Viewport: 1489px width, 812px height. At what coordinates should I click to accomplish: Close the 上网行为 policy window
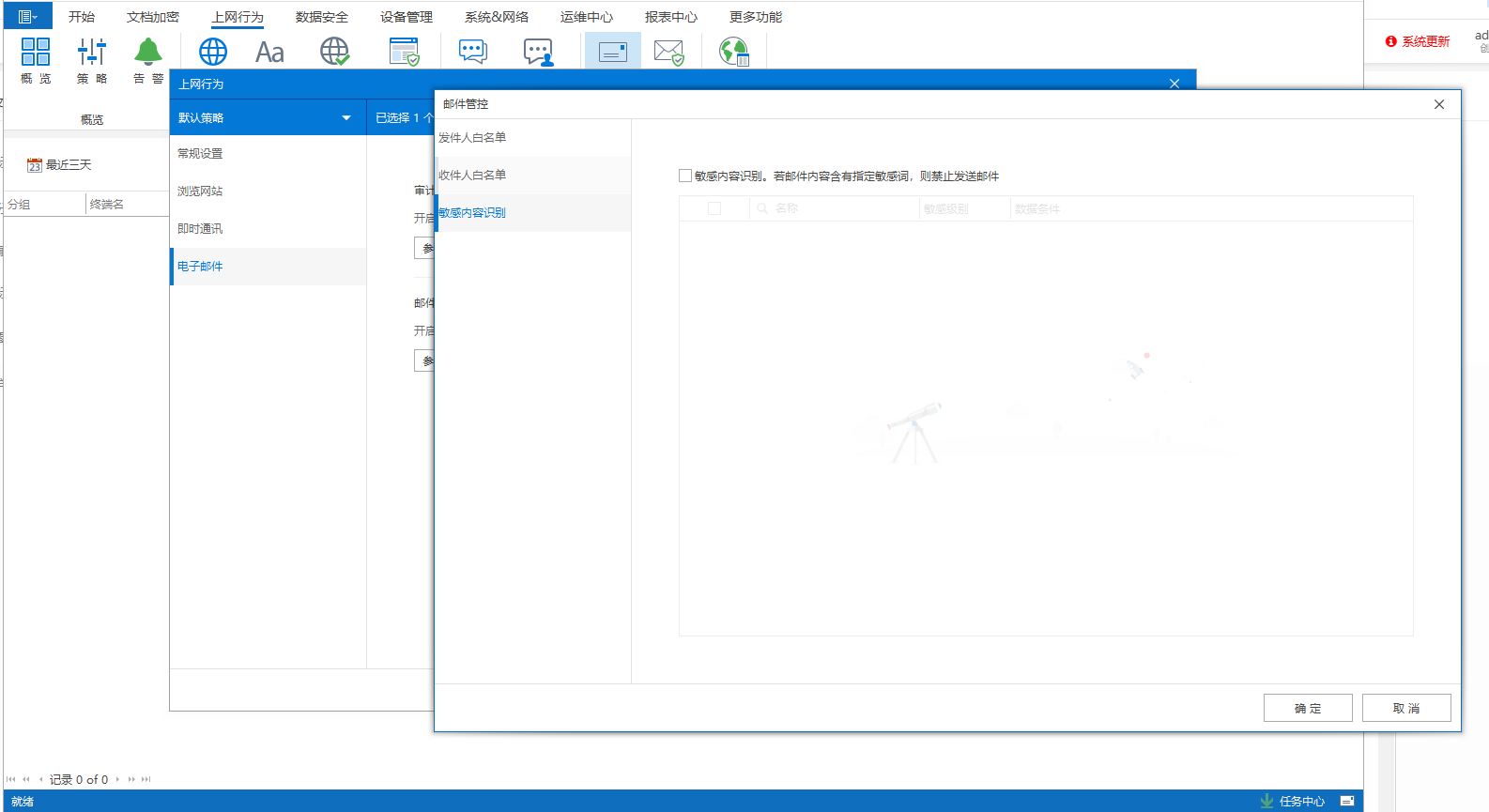[x=1174, y=84]
